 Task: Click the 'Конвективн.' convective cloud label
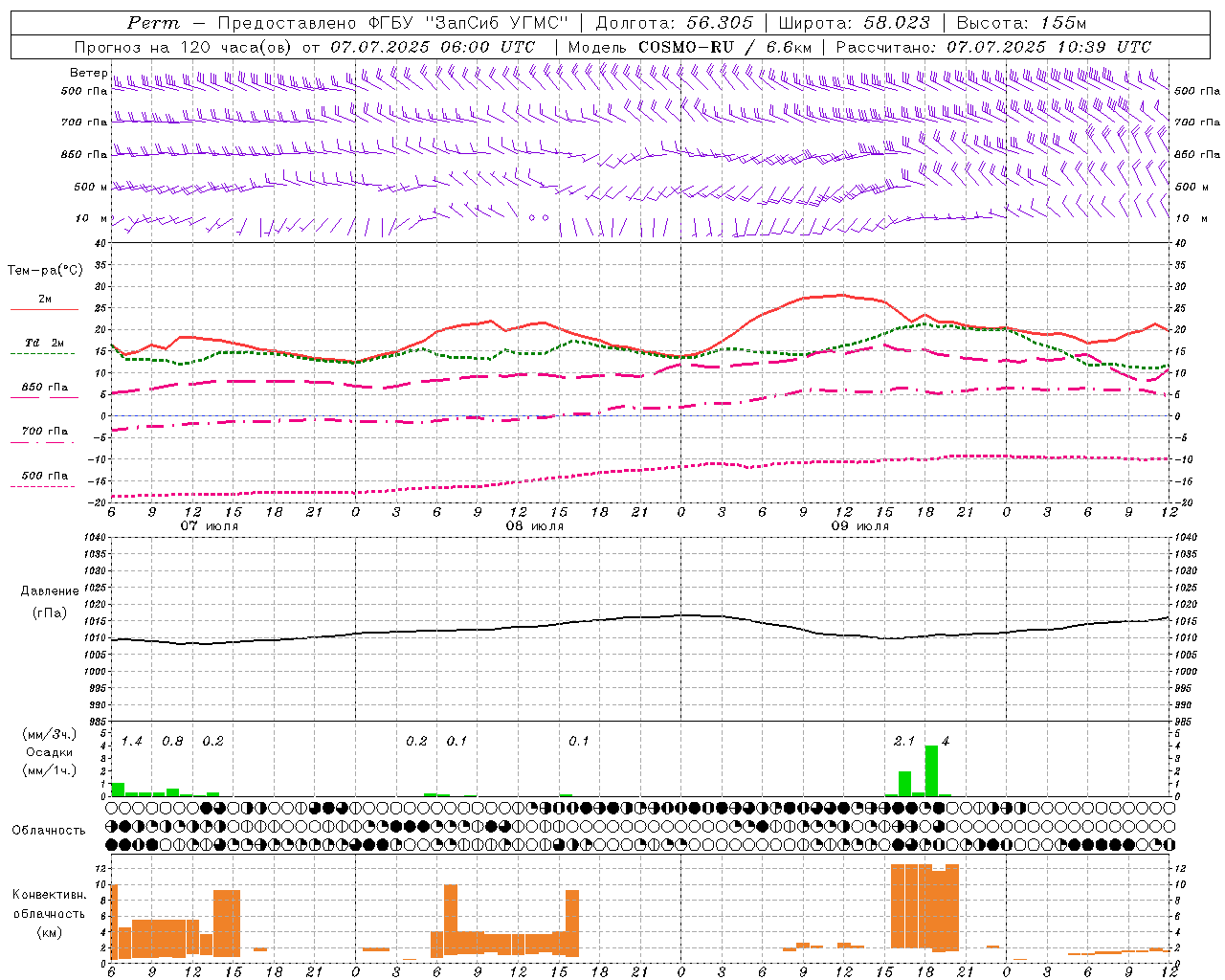pyautogui.click(x=49, y=895)
